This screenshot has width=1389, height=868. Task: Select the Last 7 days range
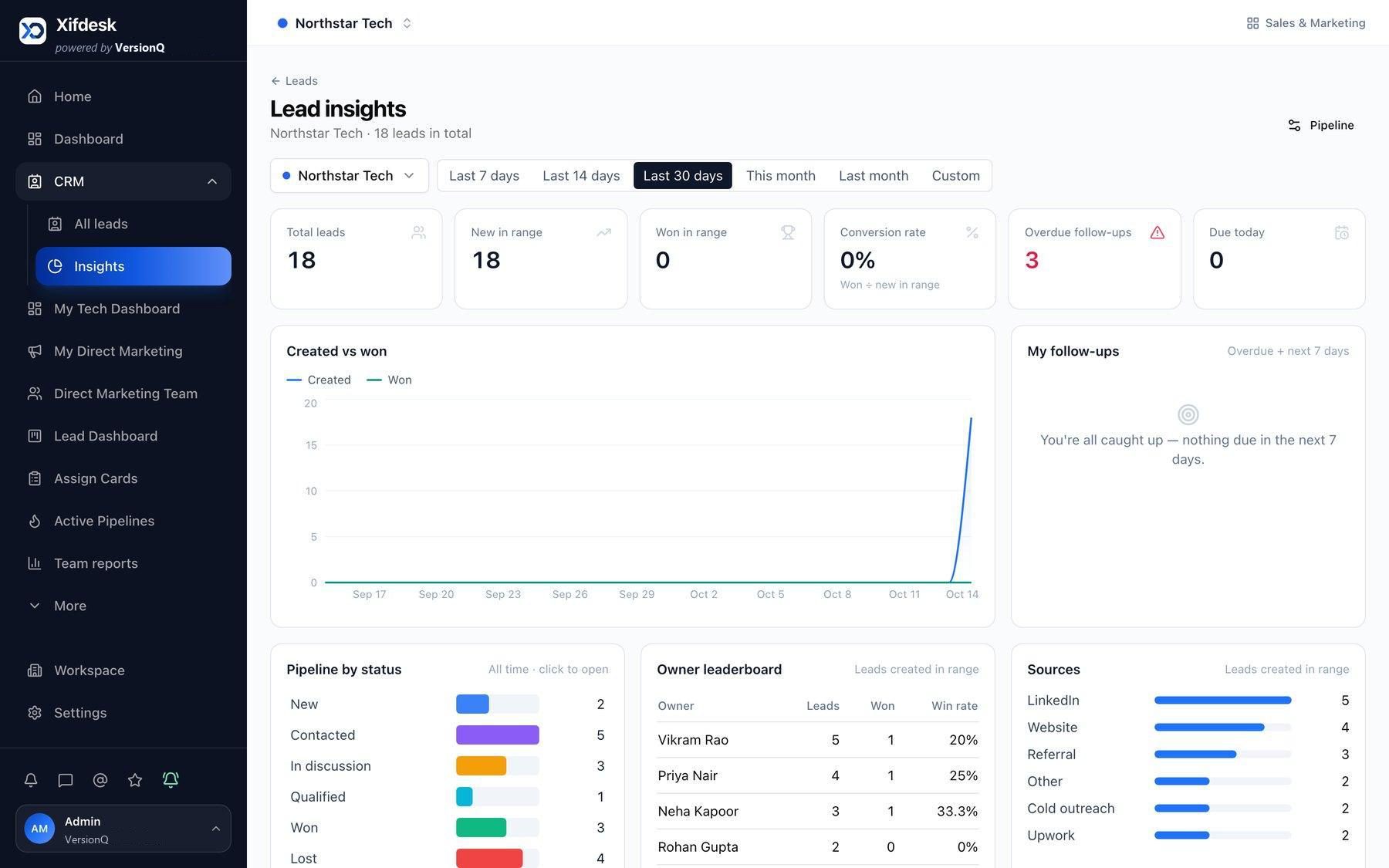484,176
